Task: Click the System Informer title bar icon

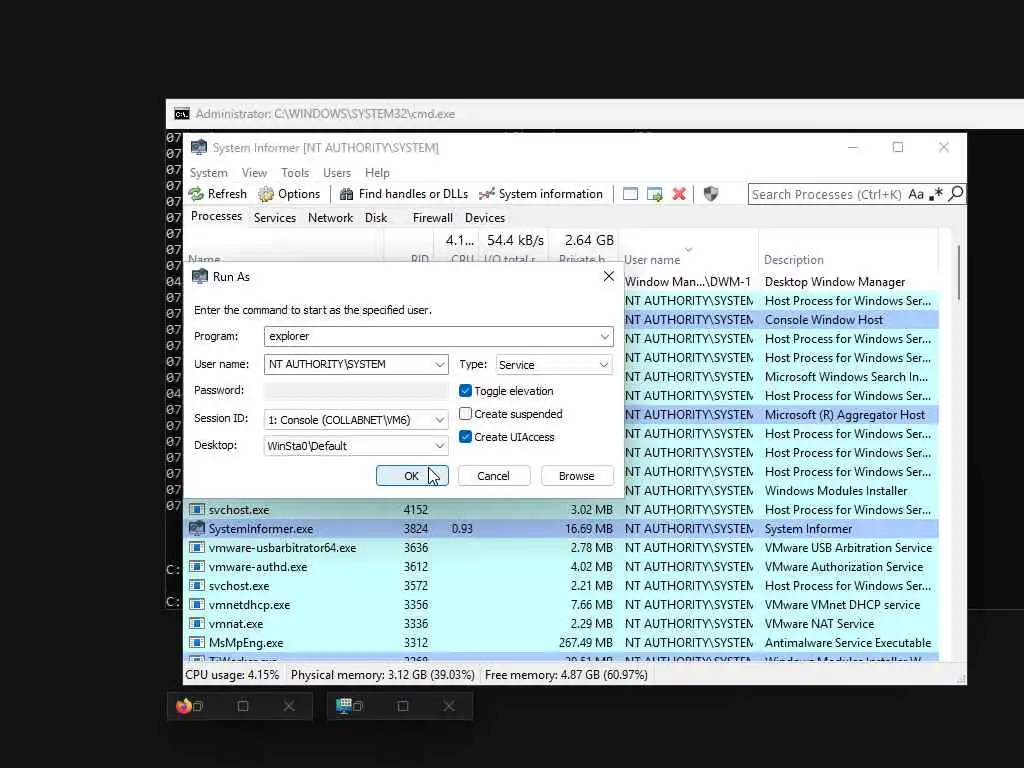Action: [199, 147]
